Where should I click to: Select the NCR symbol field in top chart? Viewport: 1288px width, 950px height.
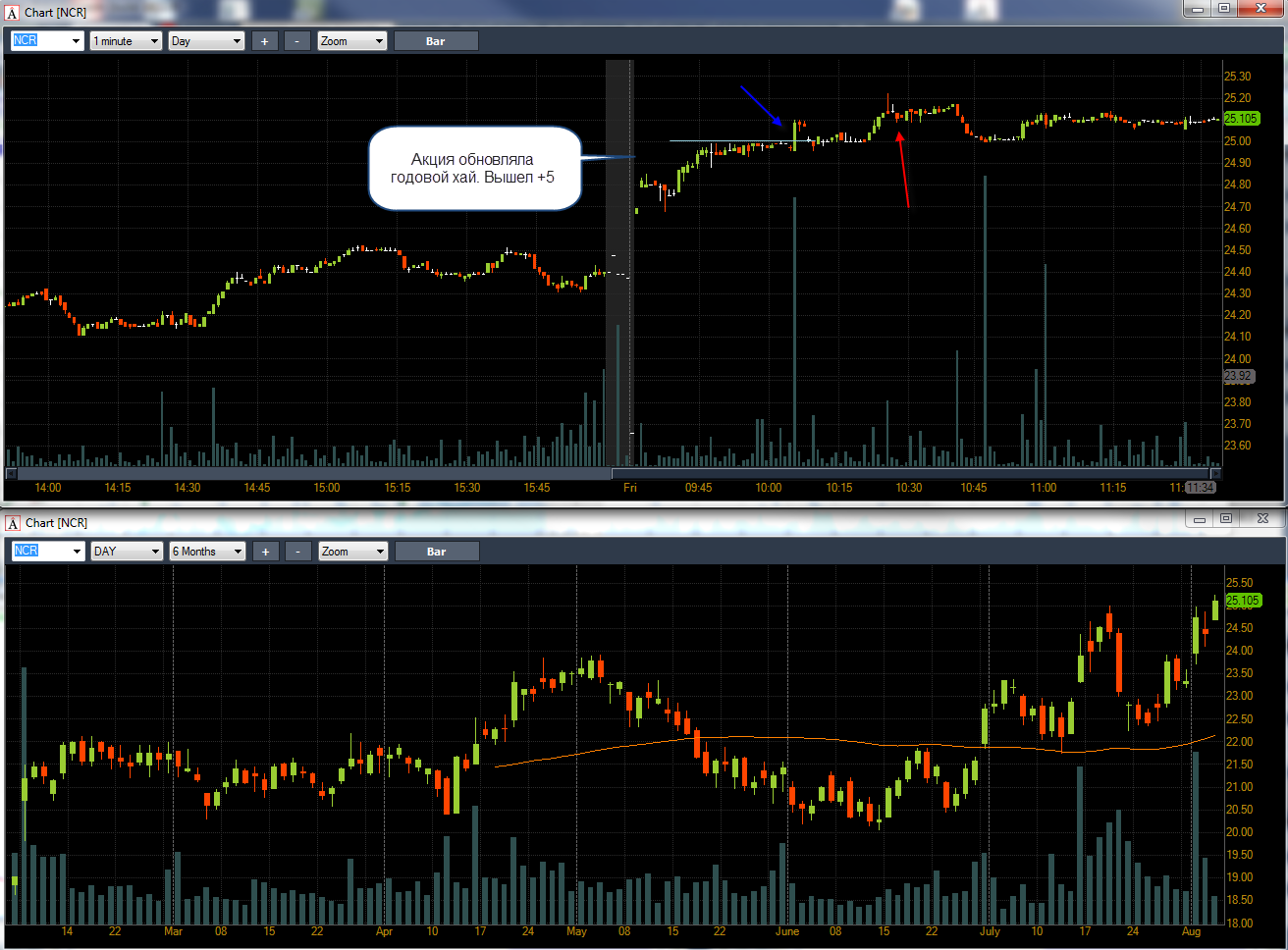coord(47,41)
